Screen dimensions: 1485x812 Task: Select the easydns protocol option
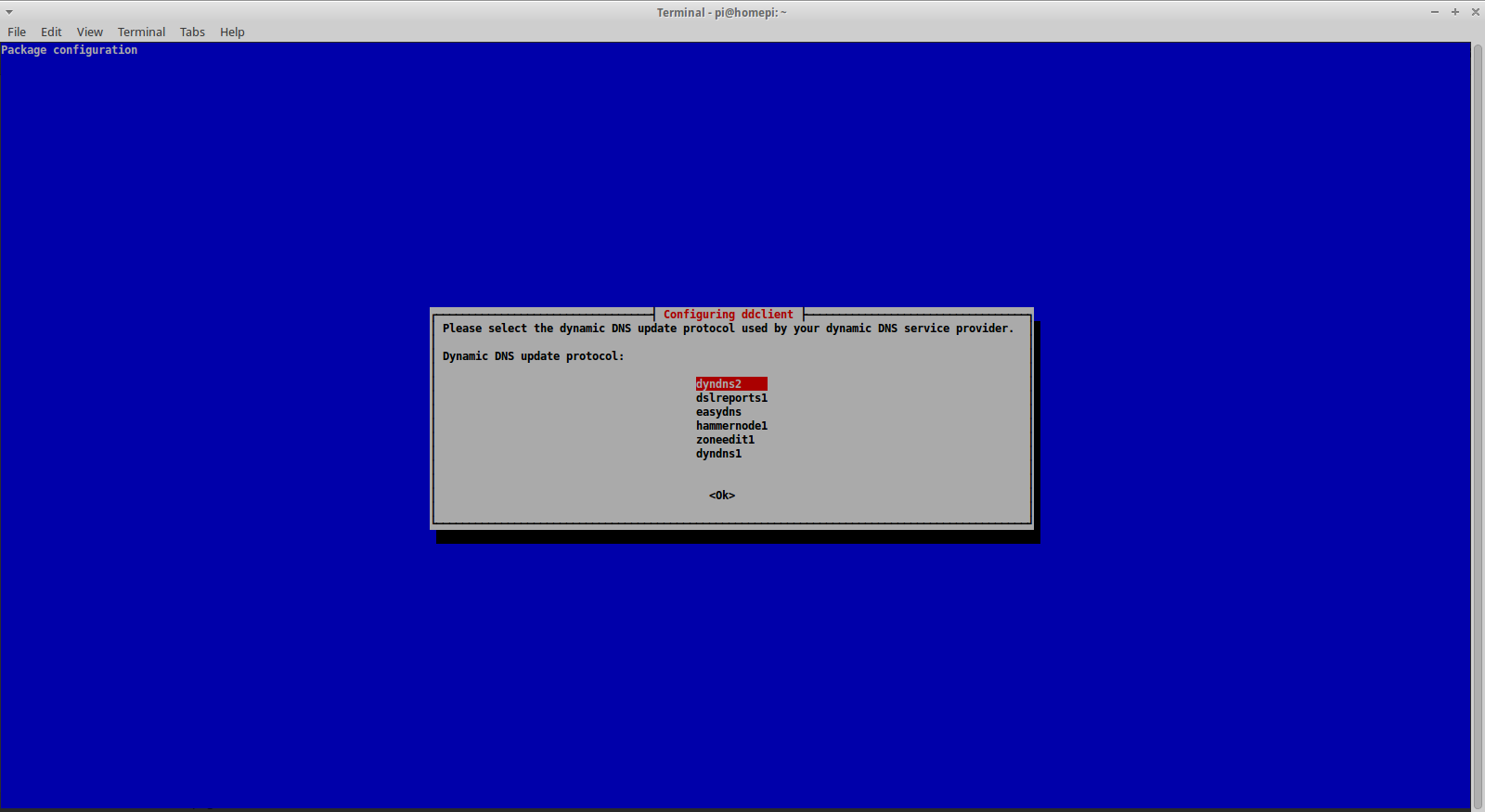pos(719,412)
